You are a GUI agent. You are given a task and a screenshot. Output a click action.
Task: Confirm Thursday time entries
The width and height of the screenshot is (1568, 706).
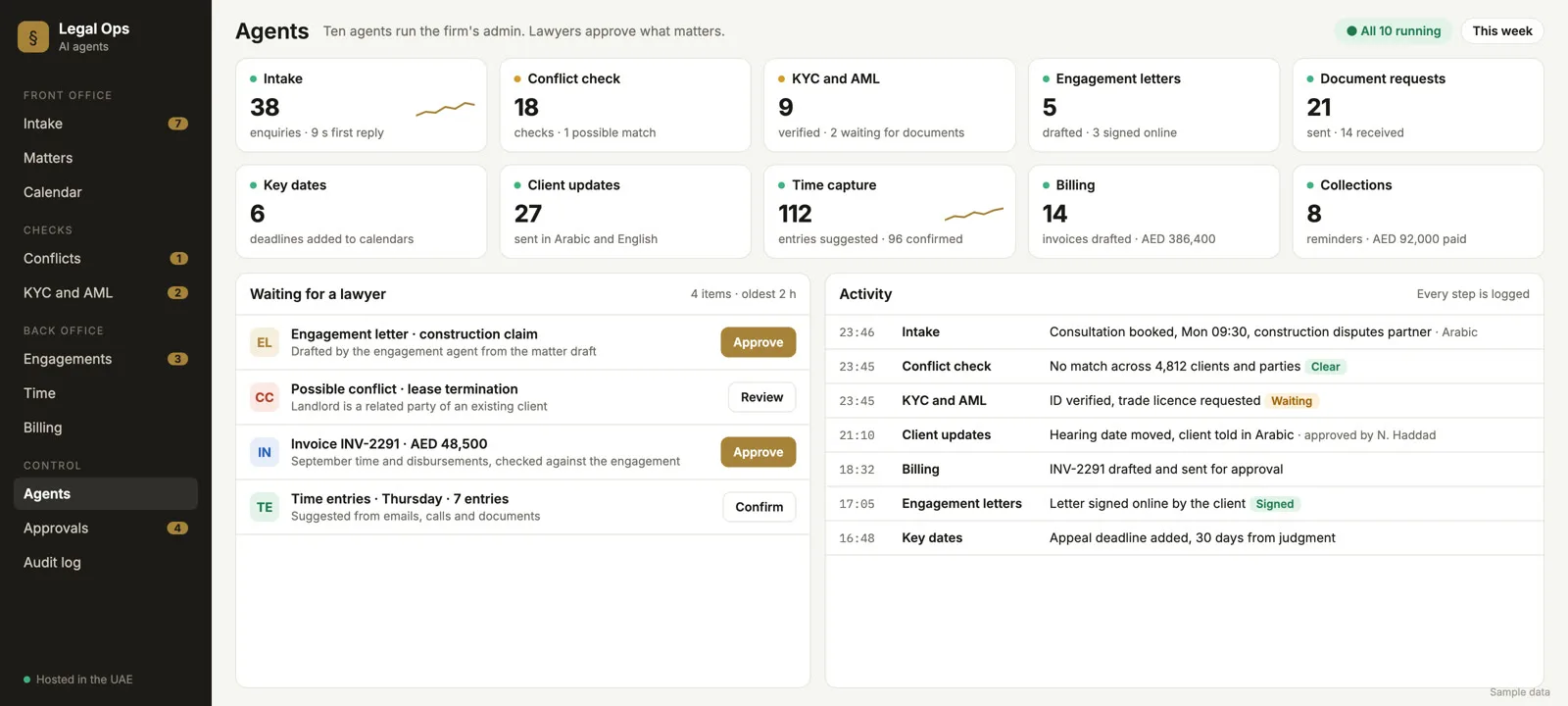coord(759,507)
